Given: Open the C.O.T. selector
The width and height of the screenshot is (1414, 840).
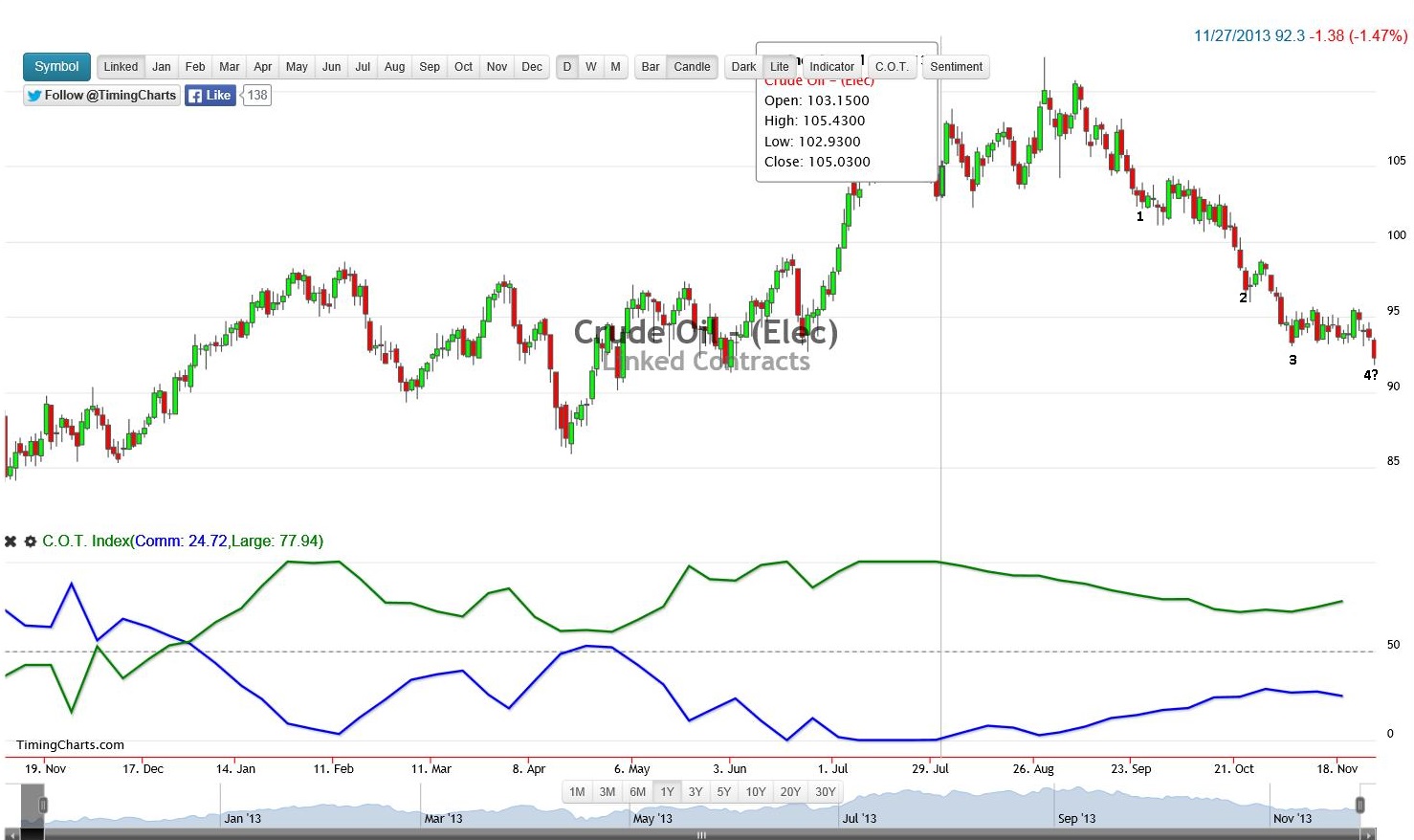Looking at the screenshot, I should tap(891, 67).
